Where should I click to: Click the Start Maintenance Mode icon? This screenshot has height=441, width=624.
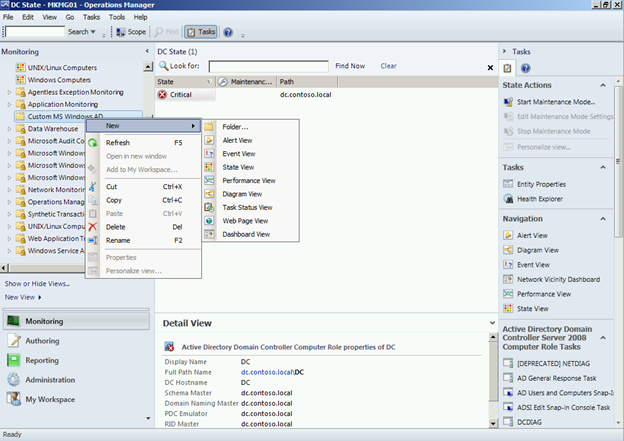[508, 102]
